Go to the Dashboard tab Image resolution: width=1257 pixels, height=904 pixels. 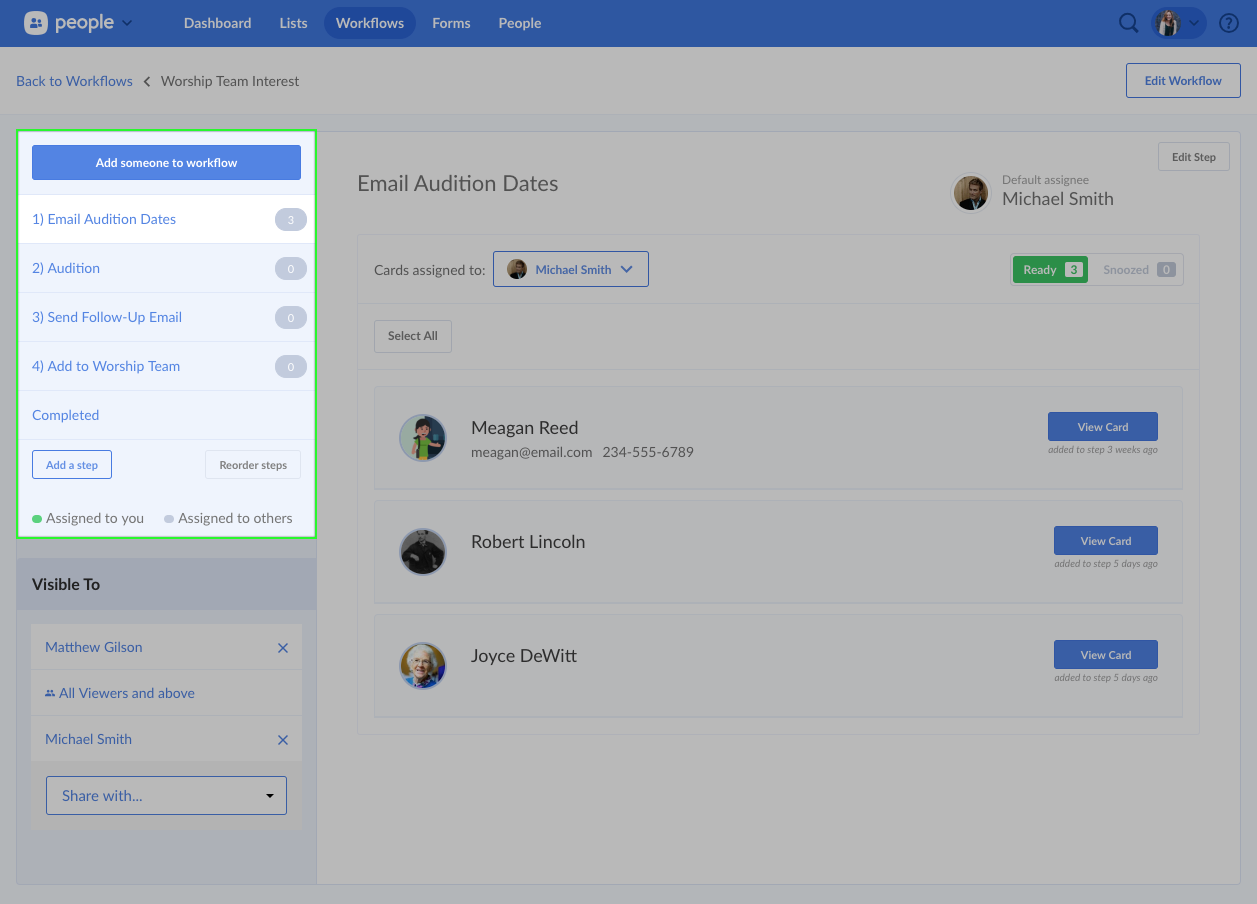pyautogui.click(x=217, y=23)
